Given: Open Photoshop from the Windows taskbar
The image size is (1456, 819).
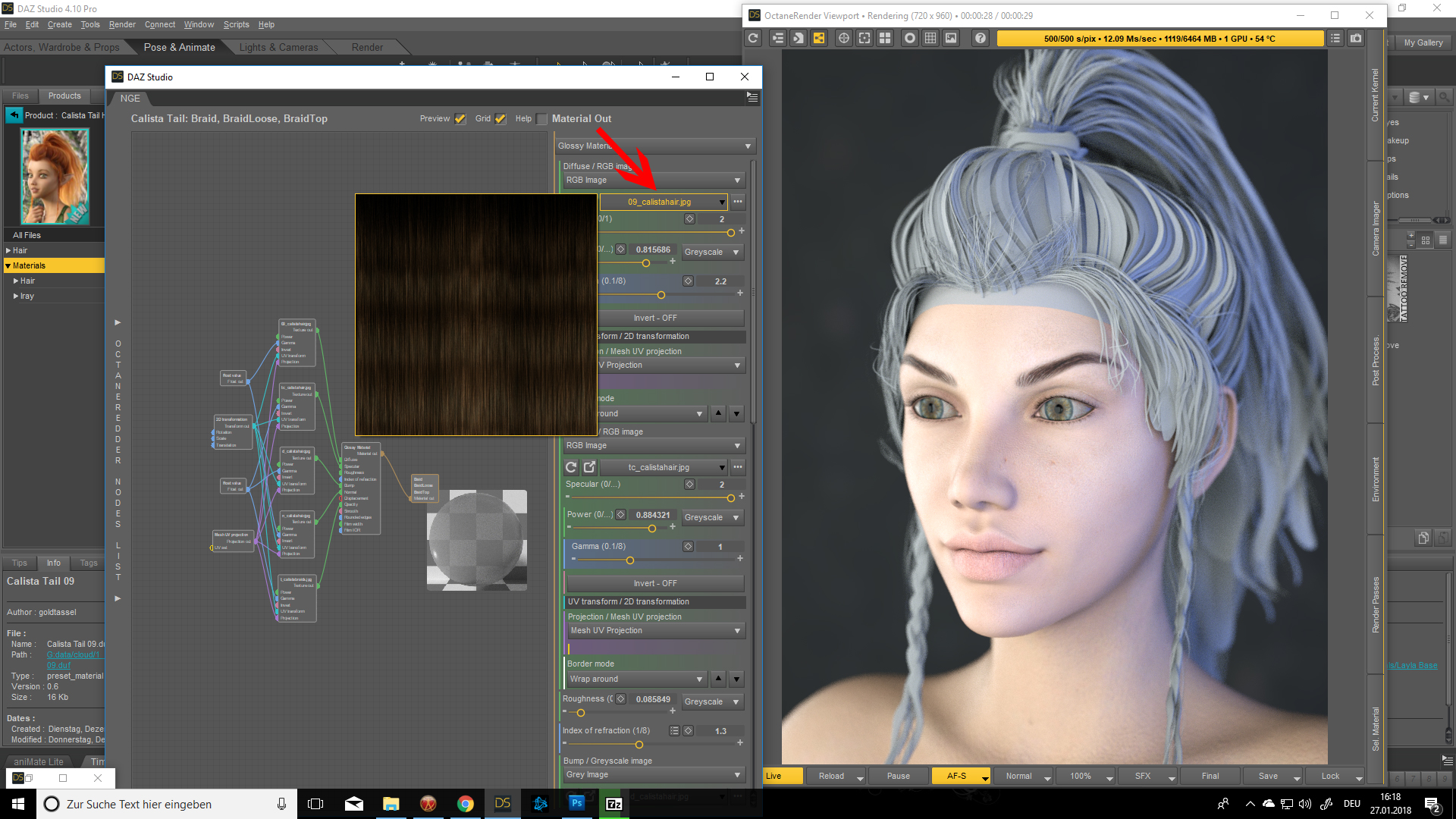Looking at the screenshot, I should (576, 804).
